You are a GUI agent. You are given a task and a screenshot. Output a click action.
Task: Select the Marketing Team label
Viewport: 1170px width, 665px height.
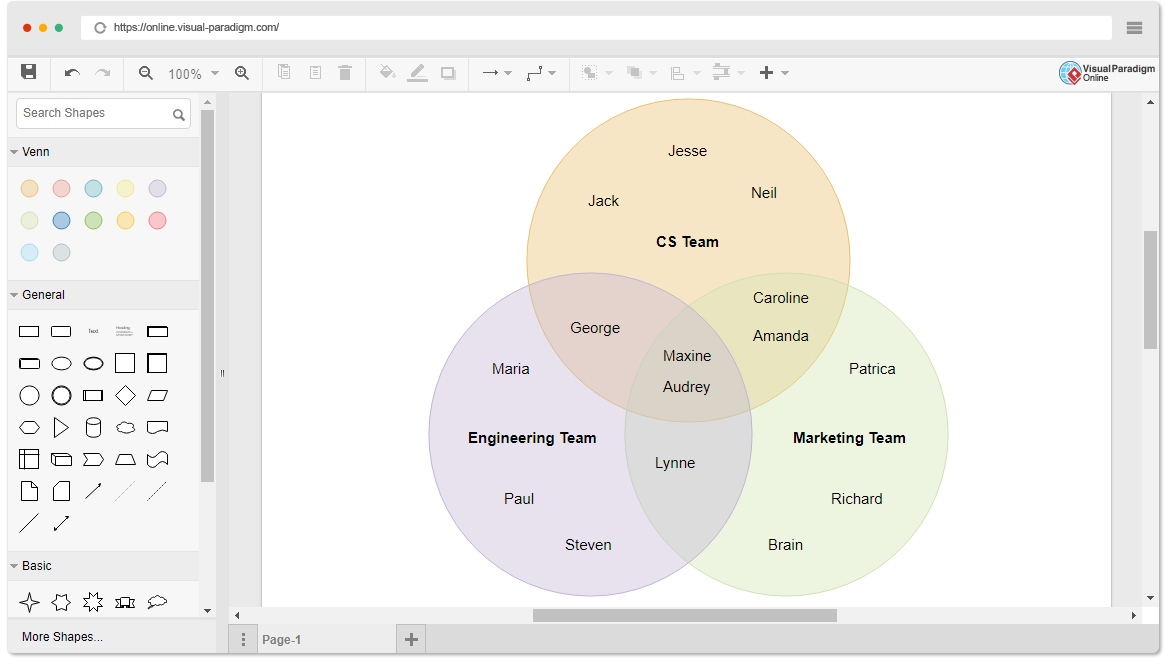tap(849, 438)
